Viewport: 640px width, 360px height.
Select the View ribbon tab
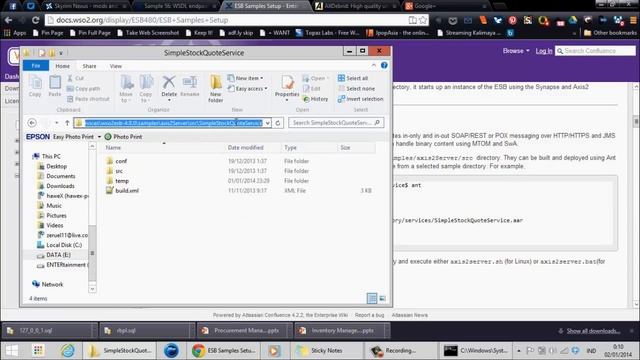coord(116,66)
